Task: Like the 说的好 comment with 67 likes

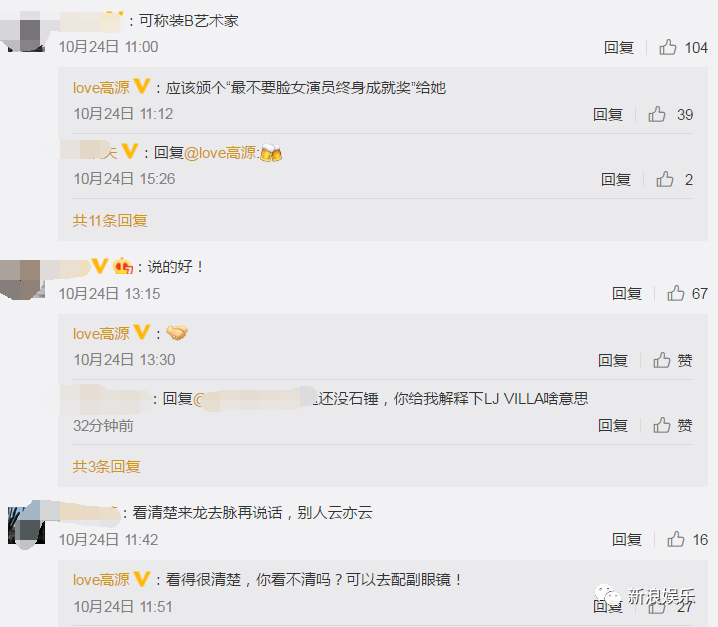Action: pos(675,293)
